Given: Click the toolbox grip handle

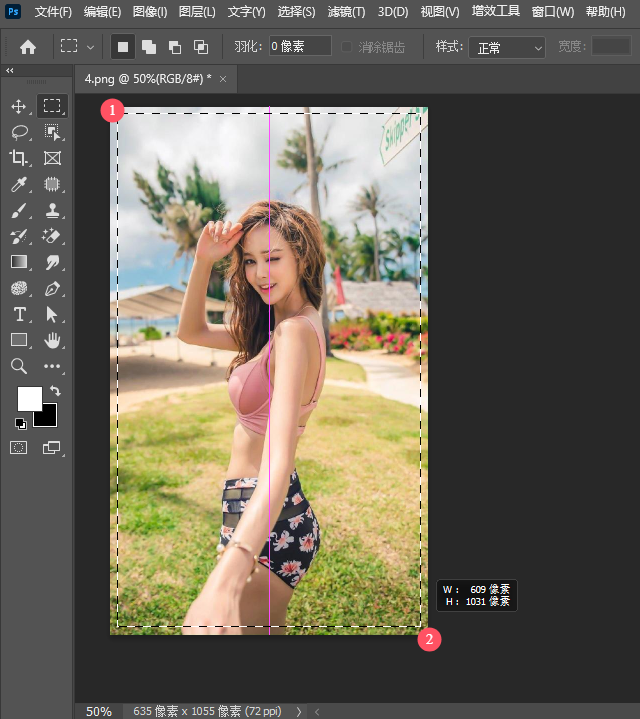Looking at the screenshot, I should [x=36, y=82].
